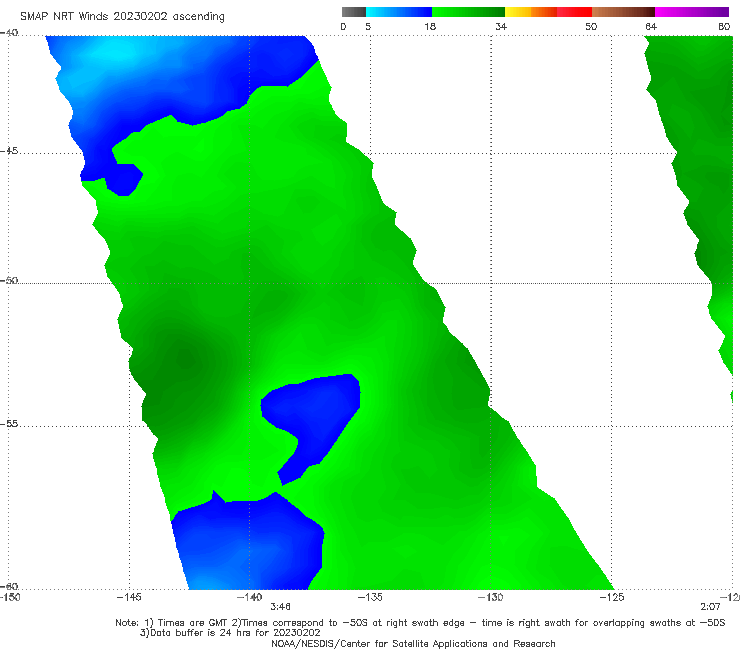This screenshot has height=650, width=740.
Task: Click the longitude axis label '-145'
Action: pos(129,597)
